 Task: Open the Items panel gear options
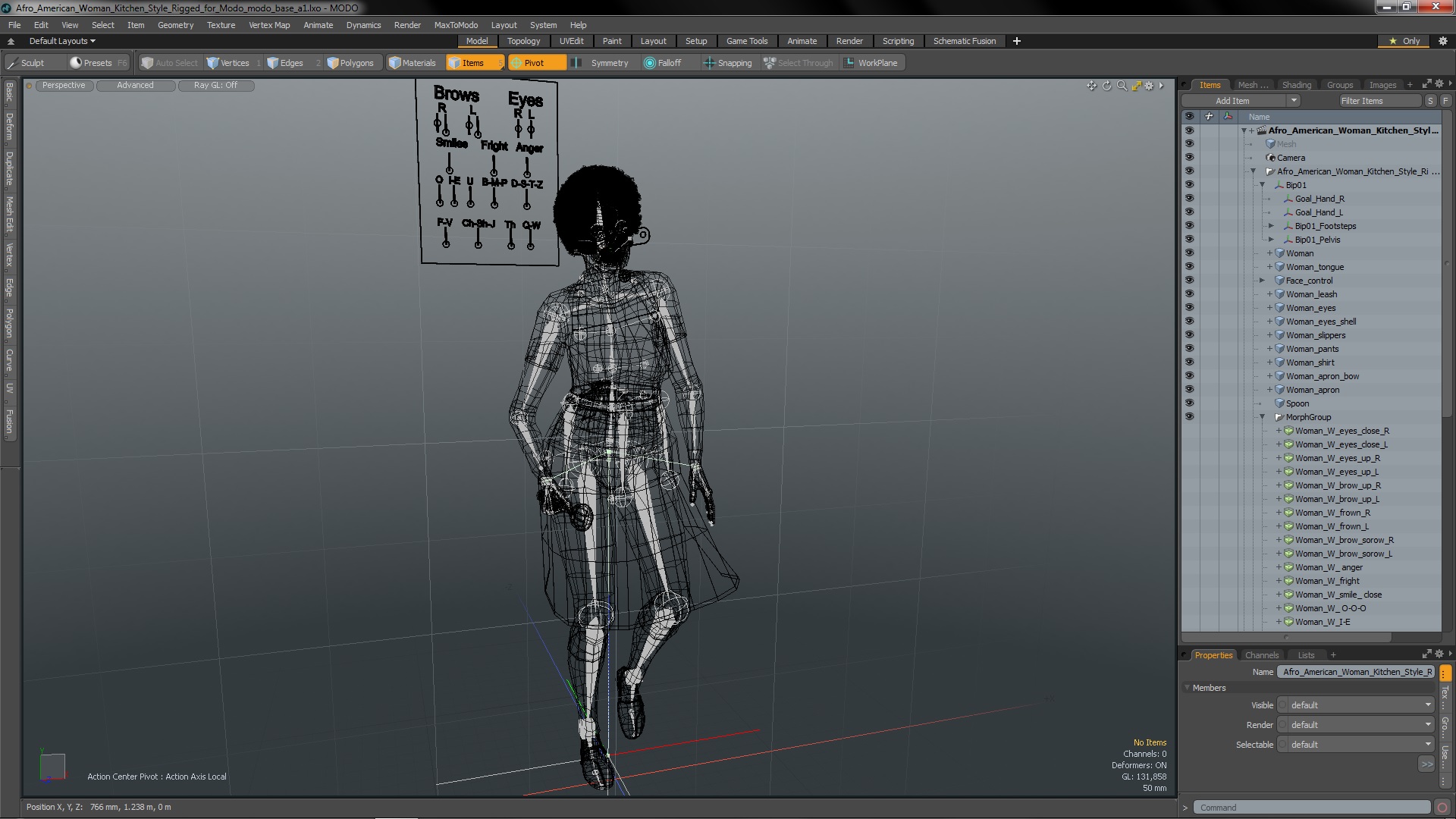click(x=1439, y=83)
